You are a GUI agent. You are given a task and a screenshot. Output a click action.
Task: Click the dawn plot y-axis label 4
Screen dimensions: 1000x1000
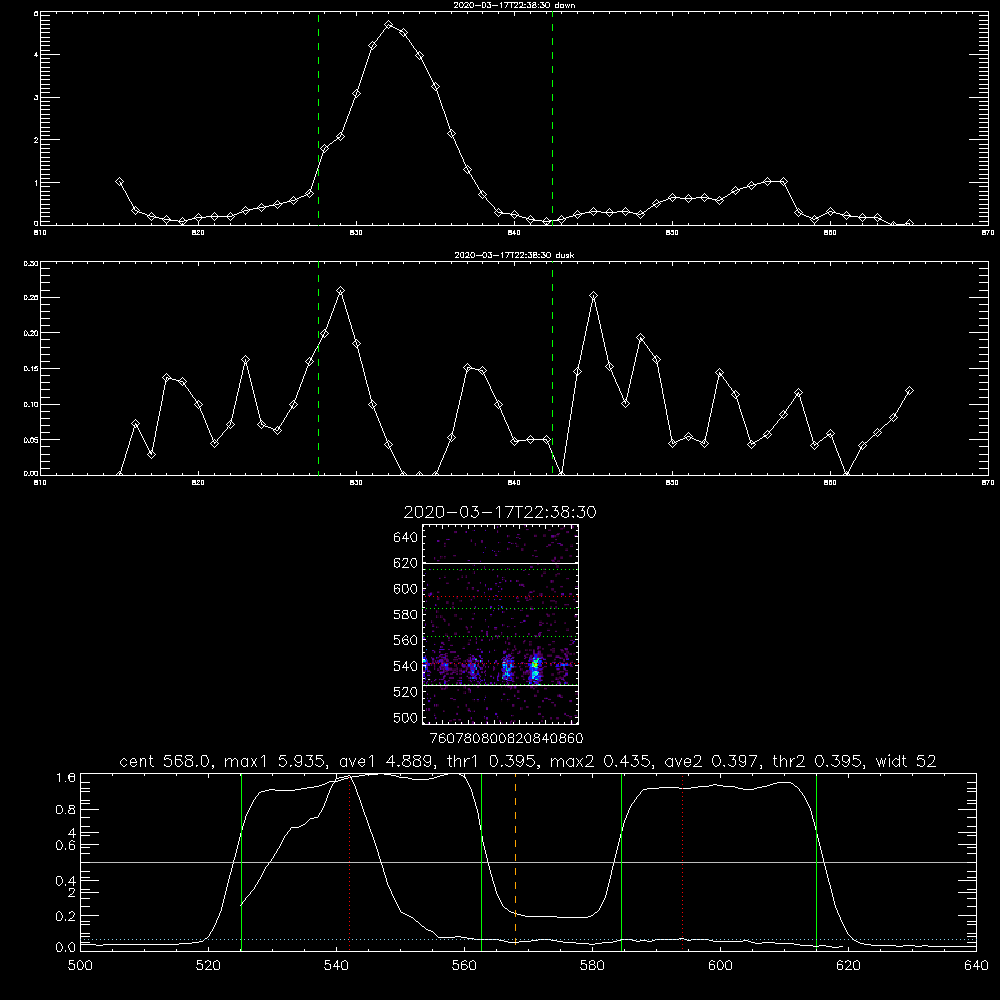36,55
